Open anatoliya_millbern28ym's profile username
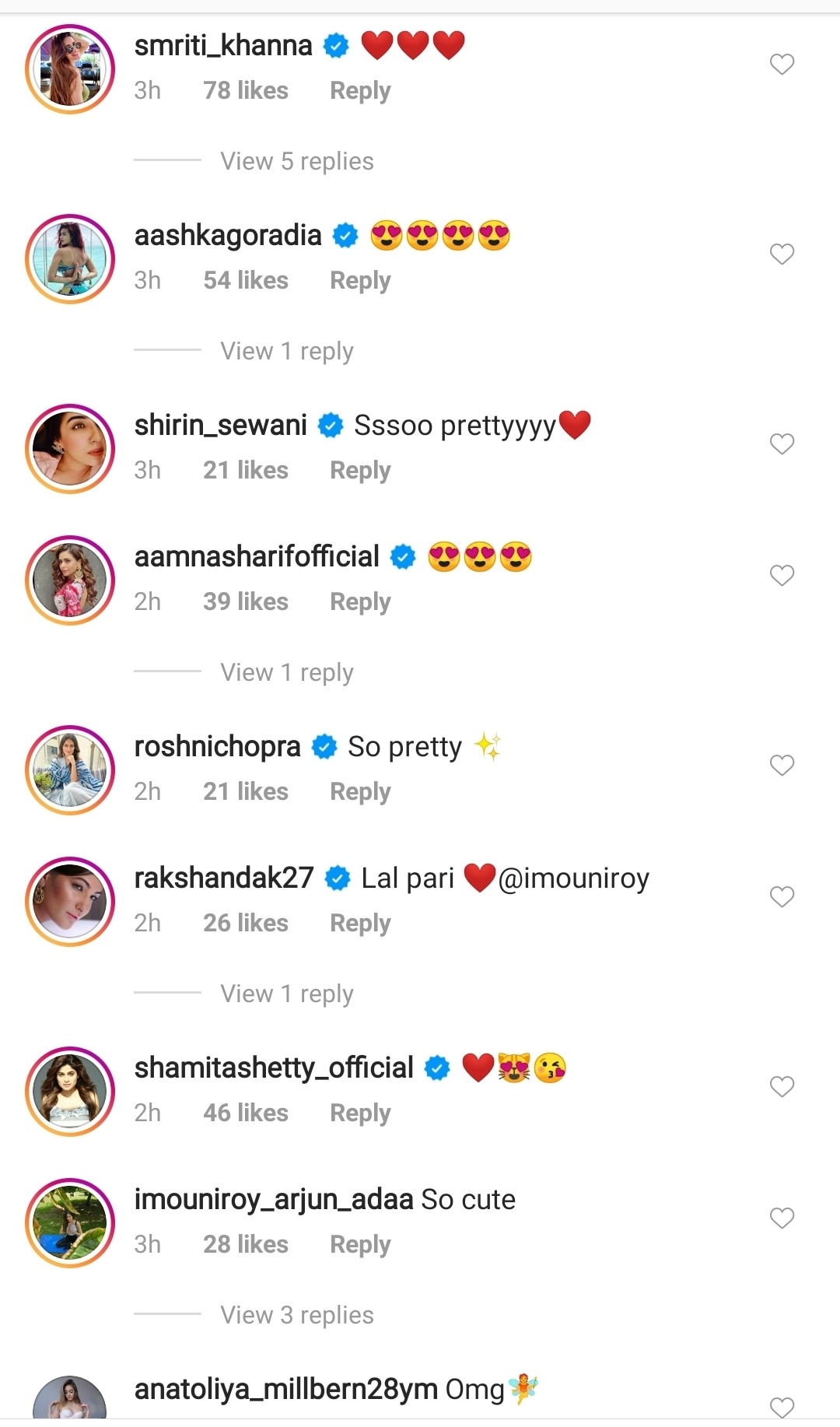 (285, 1390)
